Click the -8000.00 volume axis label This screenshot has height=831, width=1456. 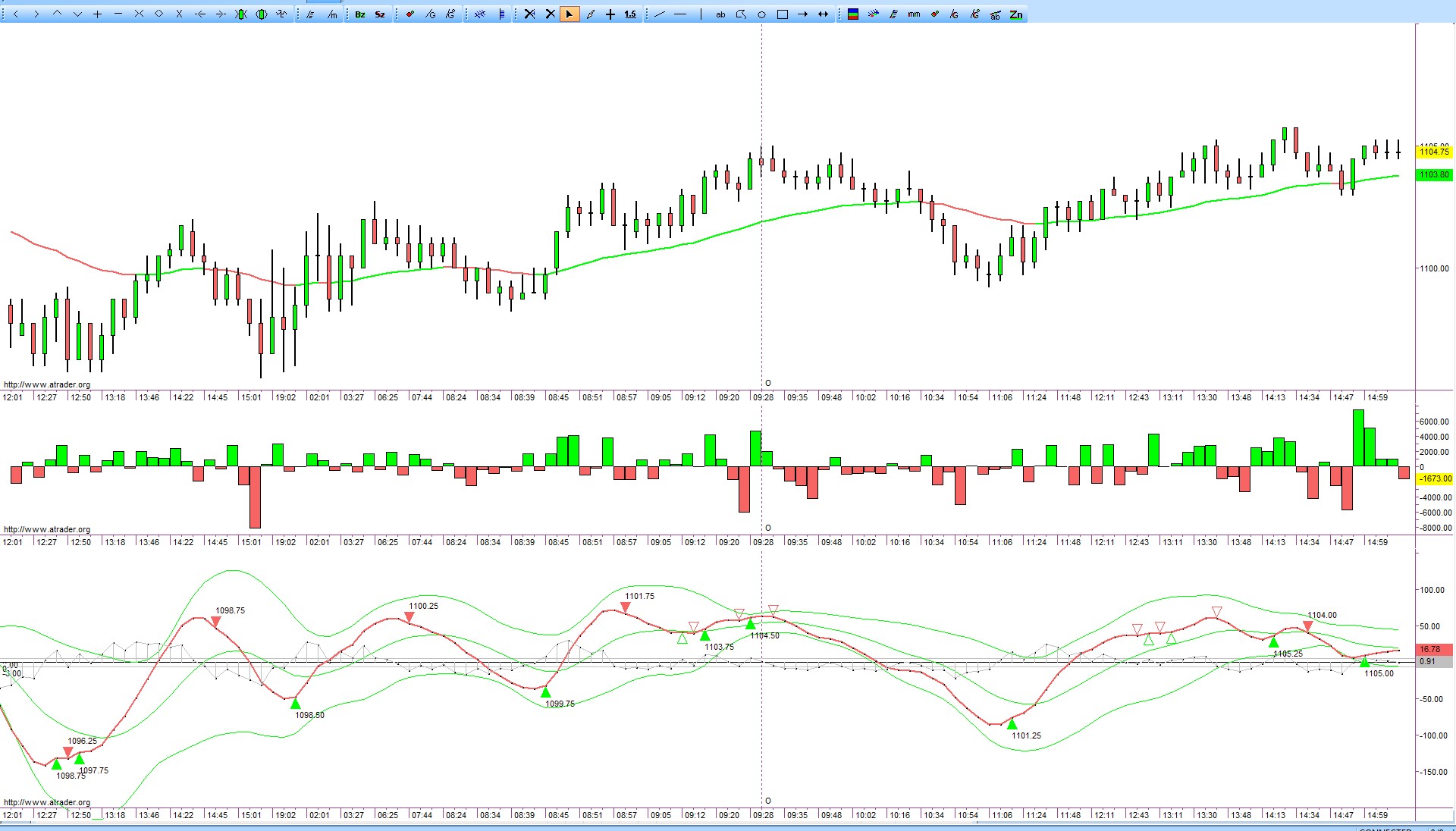coord(1435,528)
